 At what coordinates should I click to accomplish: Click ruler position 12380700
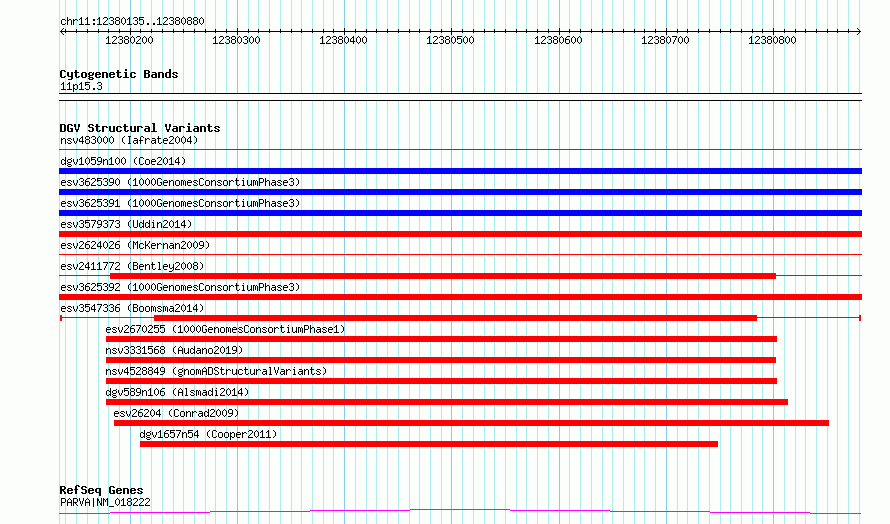[x=665, y=40]
